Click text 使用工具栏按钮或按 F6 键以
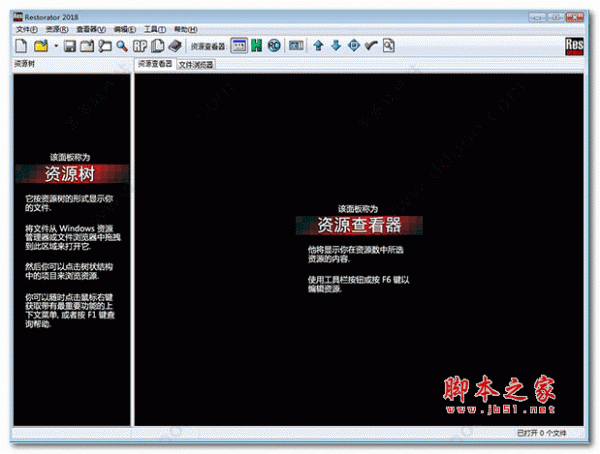The image size is (600, 454). pyautogui.click(x=359, y=280)
